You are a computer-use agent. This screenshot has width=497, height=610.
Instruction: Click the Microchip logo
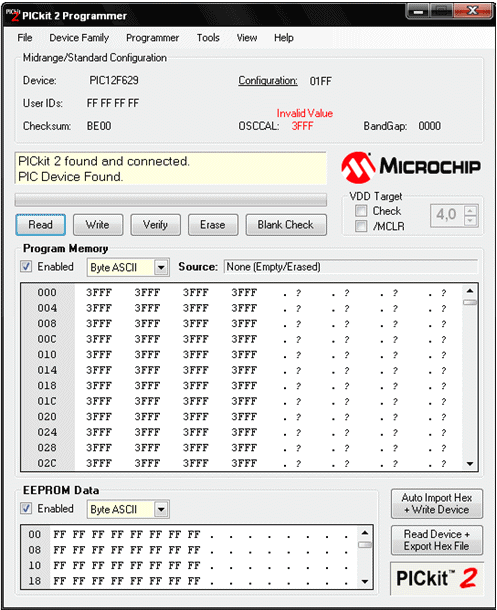pos(411,168)
